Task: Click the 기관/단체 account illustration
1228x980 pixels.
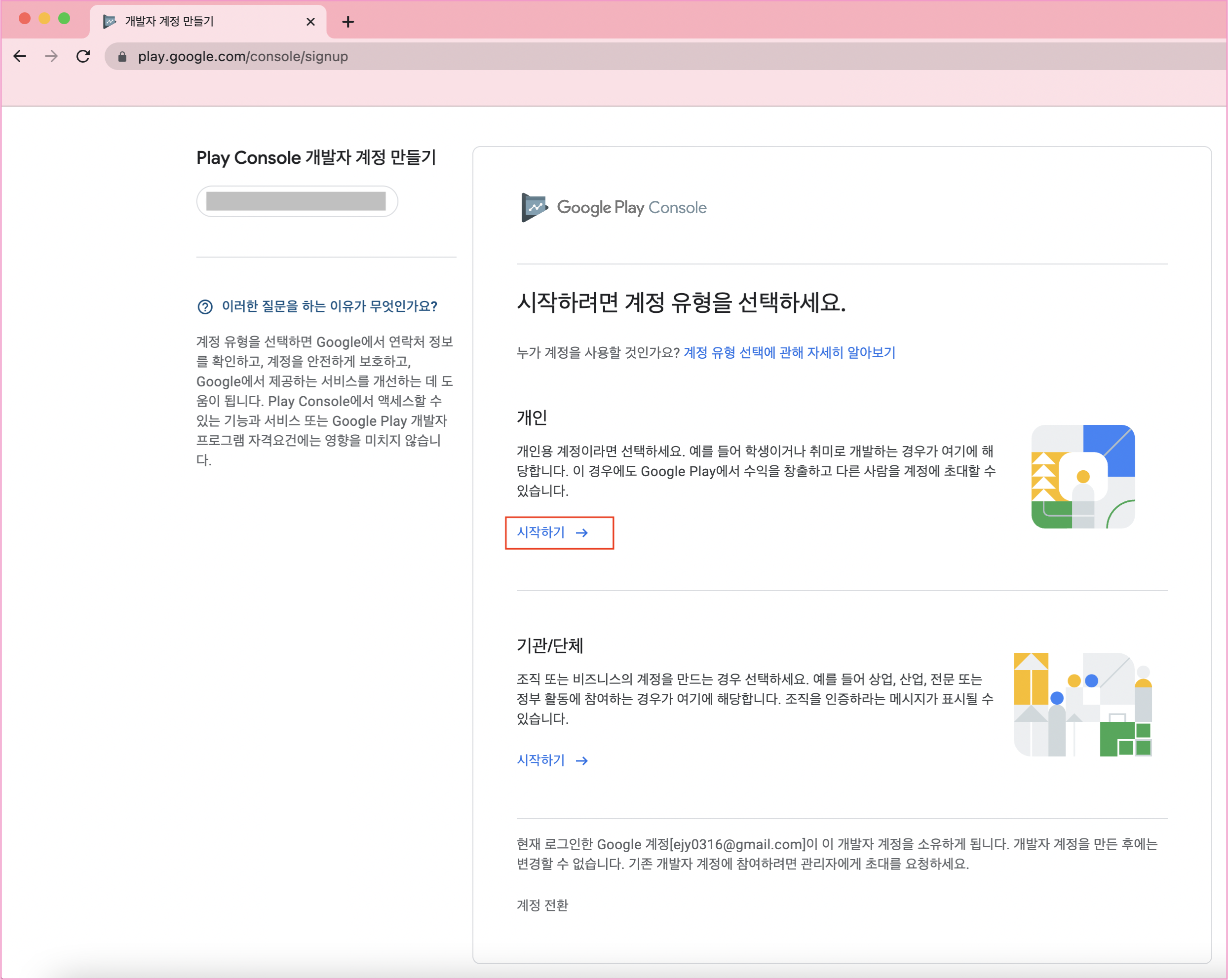Action: [x=1083, y=704]
